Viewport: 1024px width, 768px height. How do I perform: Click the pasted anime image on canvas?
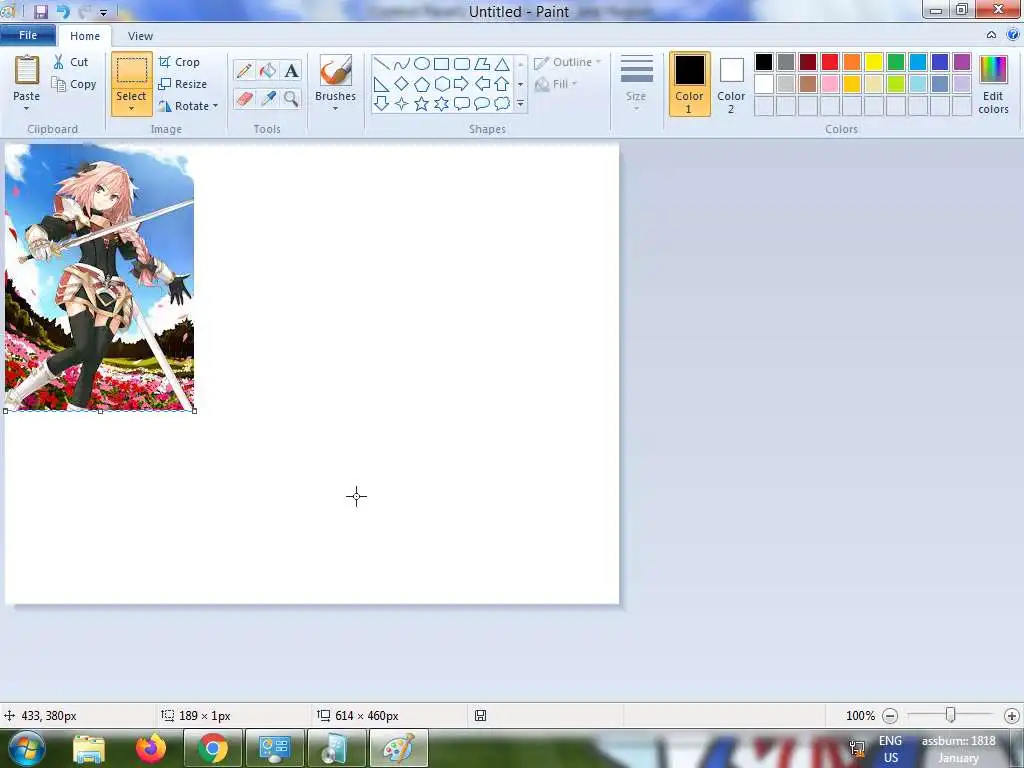tap(99, 277)
